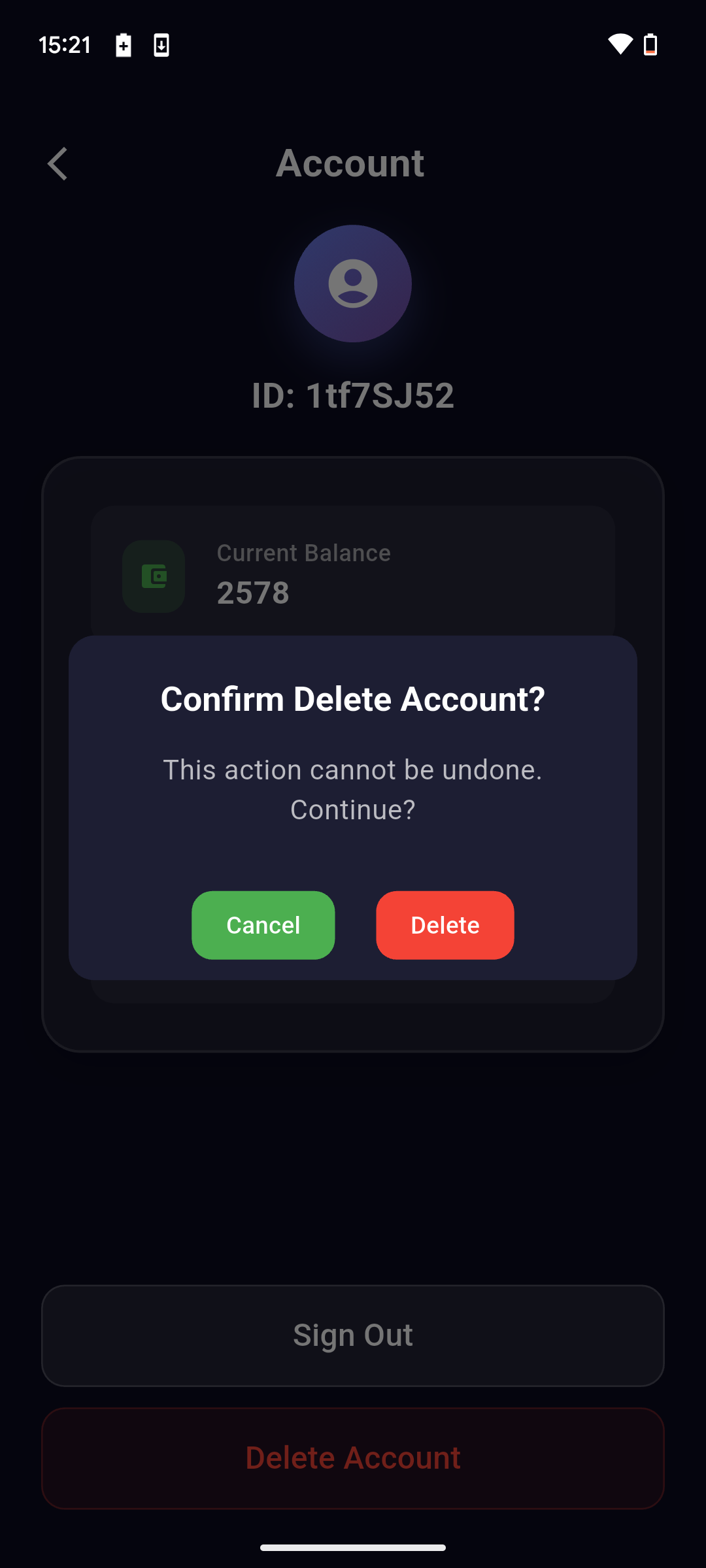Tap the bottom navigation handle bar
Image resolution: width=706 pixels, height=1568 pixels.
(353, 1546)
